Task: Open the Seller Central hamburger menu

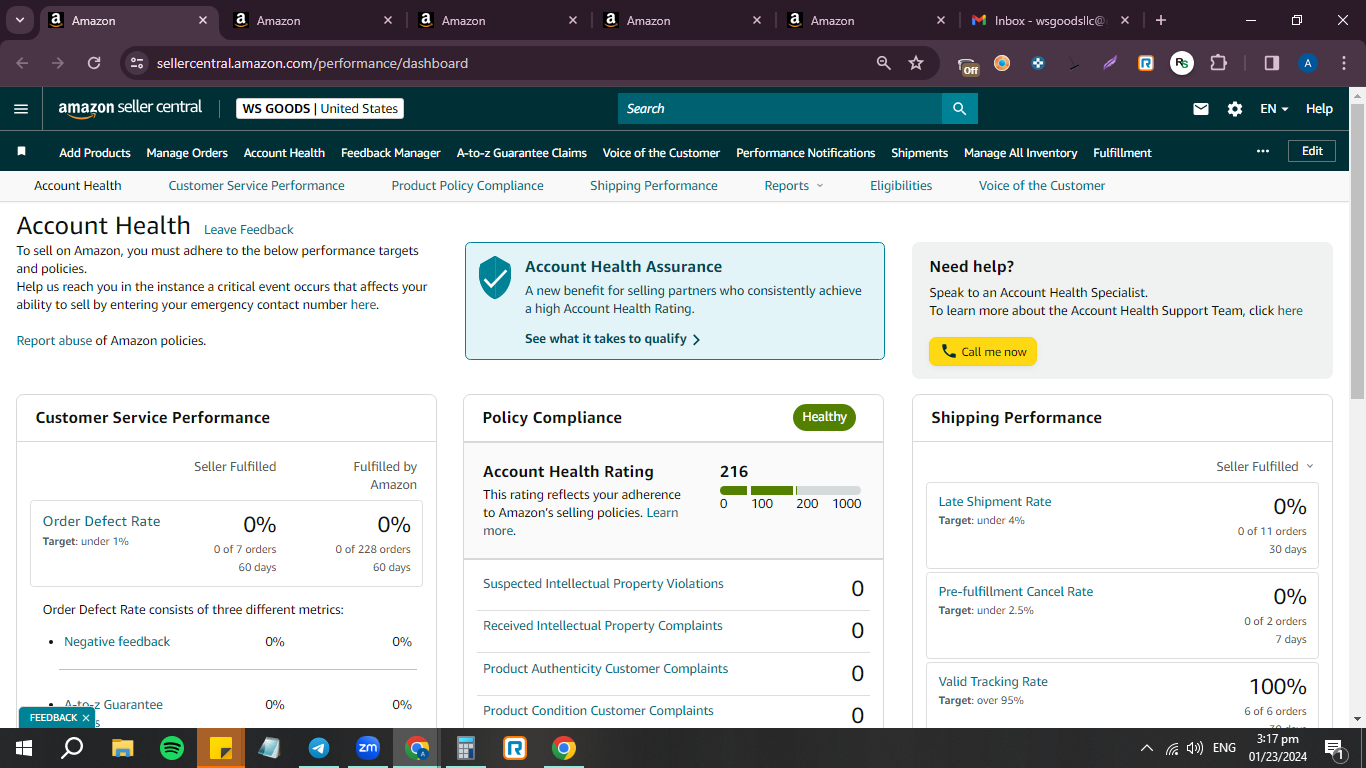Action: click(x=21, y=109)
